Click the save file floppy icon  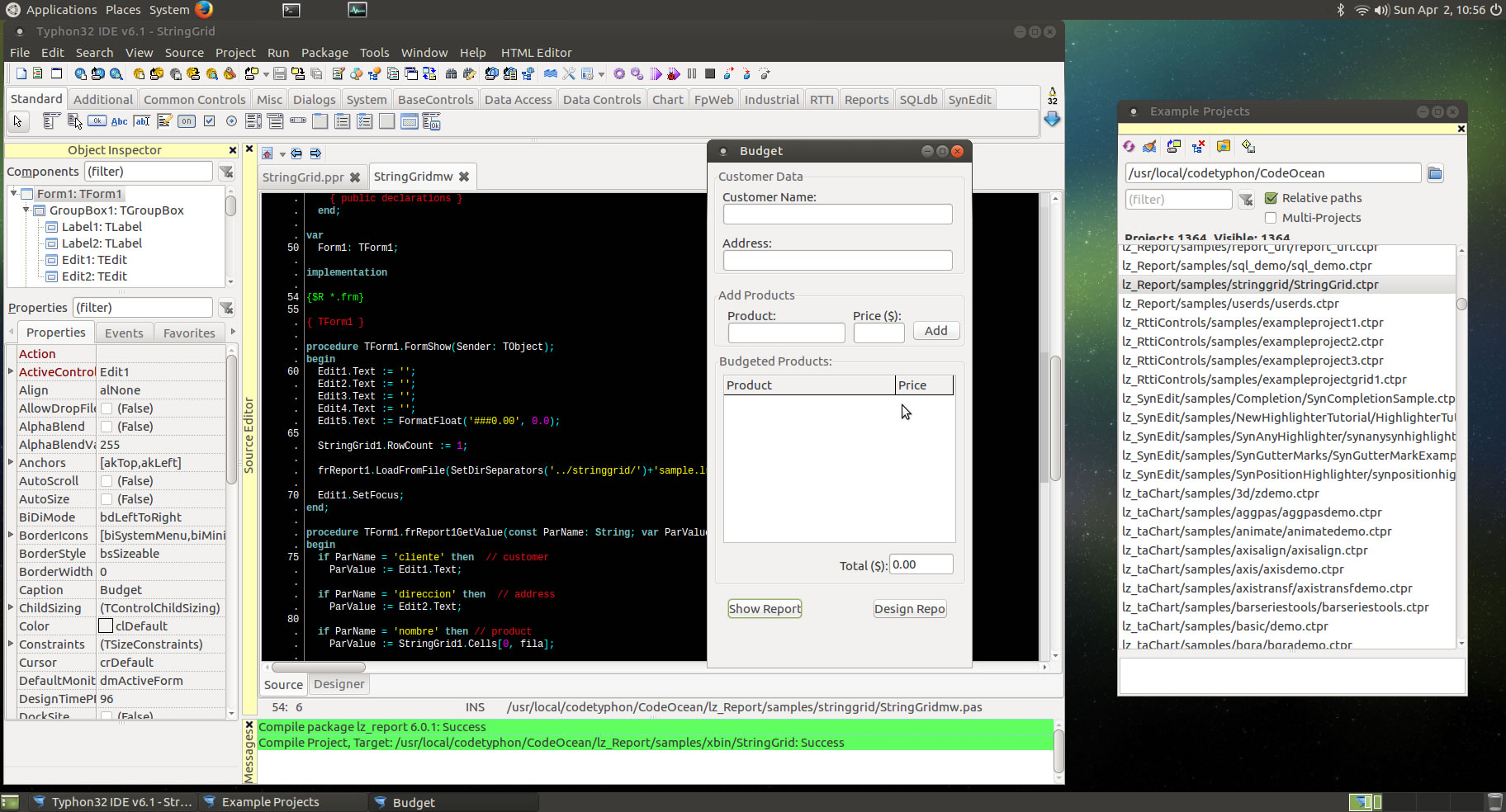tap(280, 73)
